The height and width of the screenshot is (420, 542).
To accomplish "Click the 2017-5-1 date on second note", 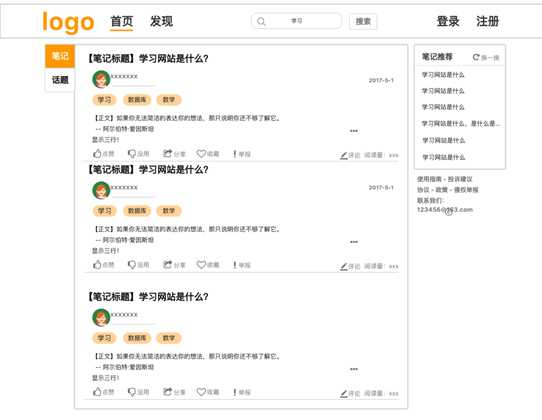I will coord(381,187).
